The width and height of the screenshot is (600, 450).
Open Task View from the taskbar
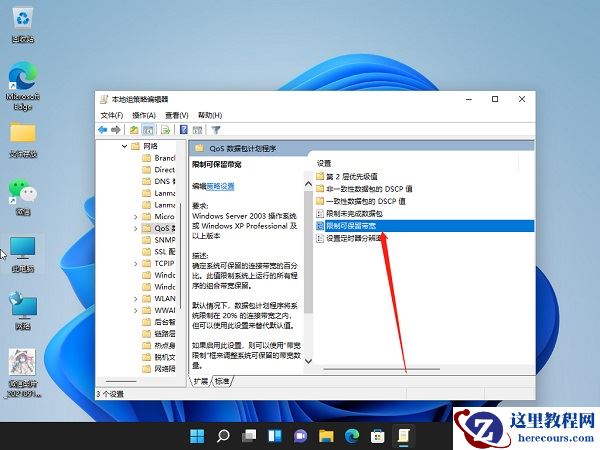[249, 435]
